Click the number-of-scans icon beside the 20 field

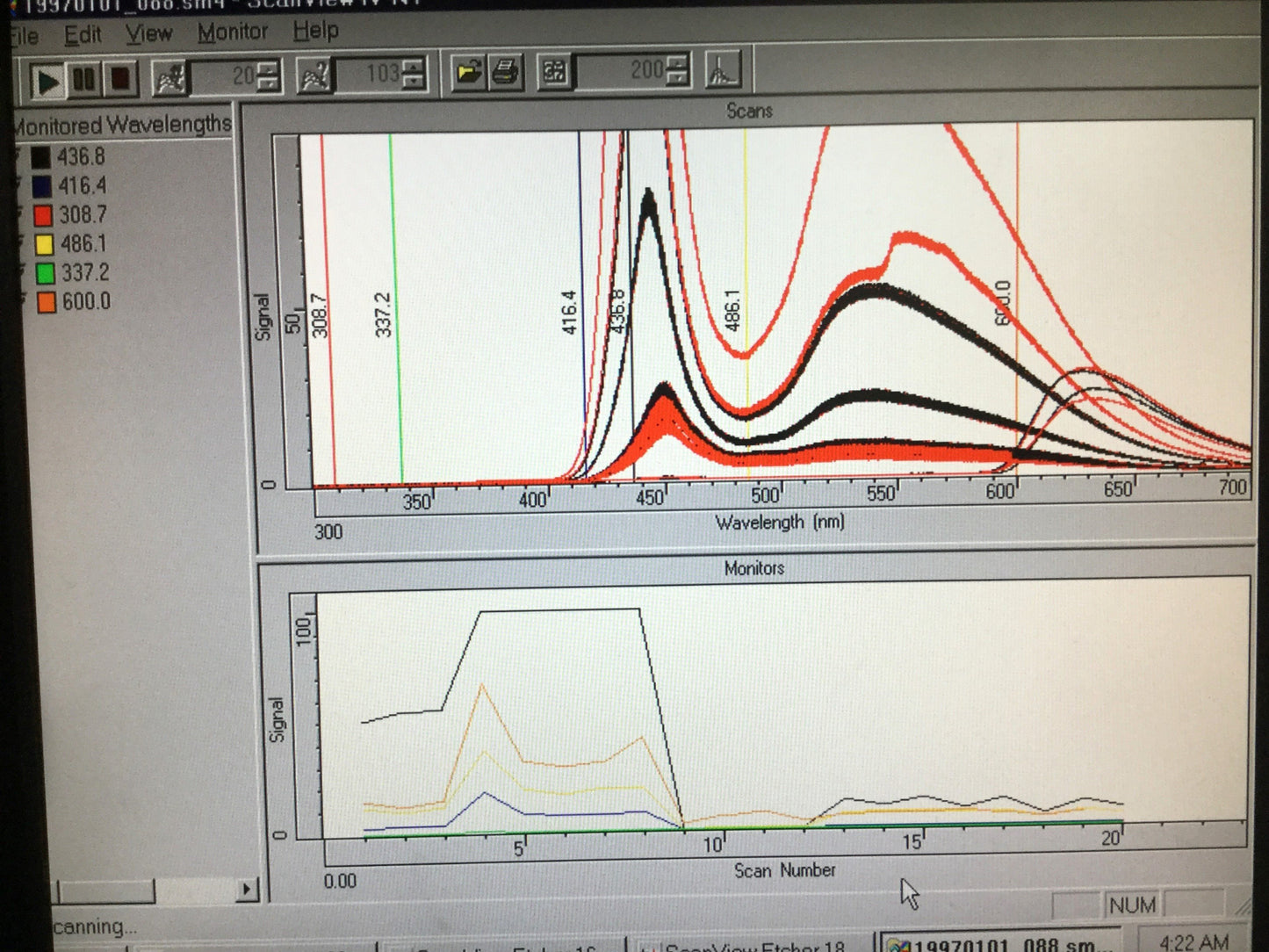pyautogui.click(x=169, y=77)
